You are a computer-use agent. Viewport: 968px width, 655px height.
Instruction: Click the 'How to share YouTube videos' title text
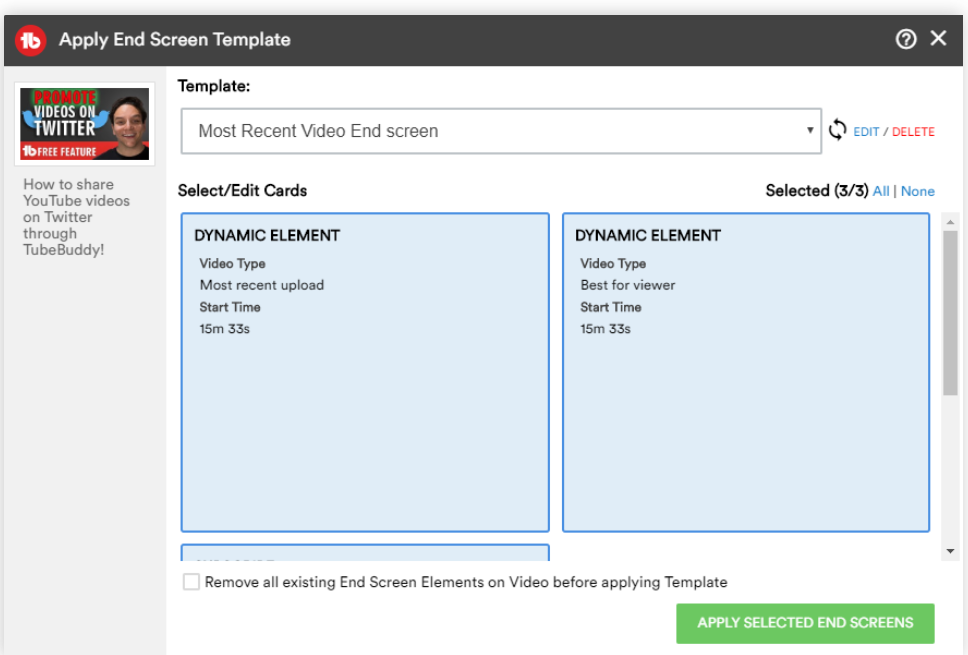click(x=76, y=217)
